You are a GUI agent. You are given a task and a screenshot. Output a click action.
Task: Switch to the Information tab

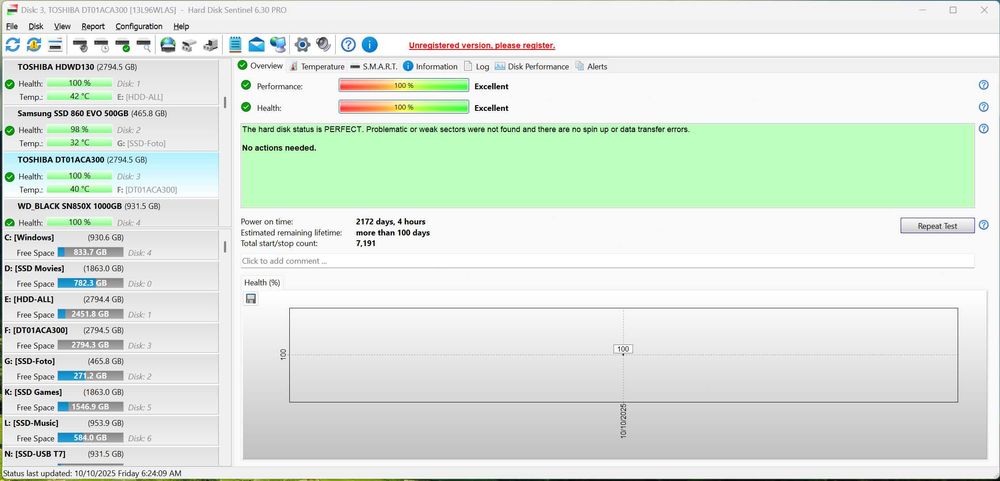tap(430, 66)
